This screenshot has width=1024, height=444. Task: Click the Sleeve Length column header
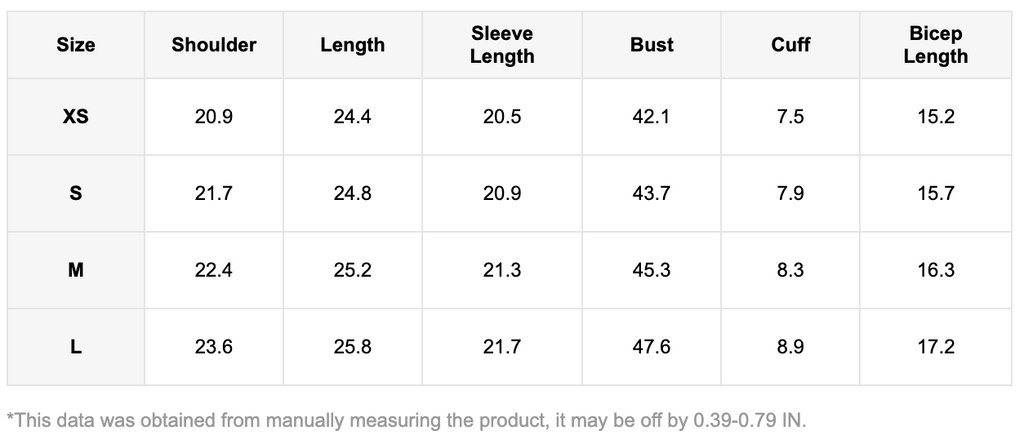[502, 45]
